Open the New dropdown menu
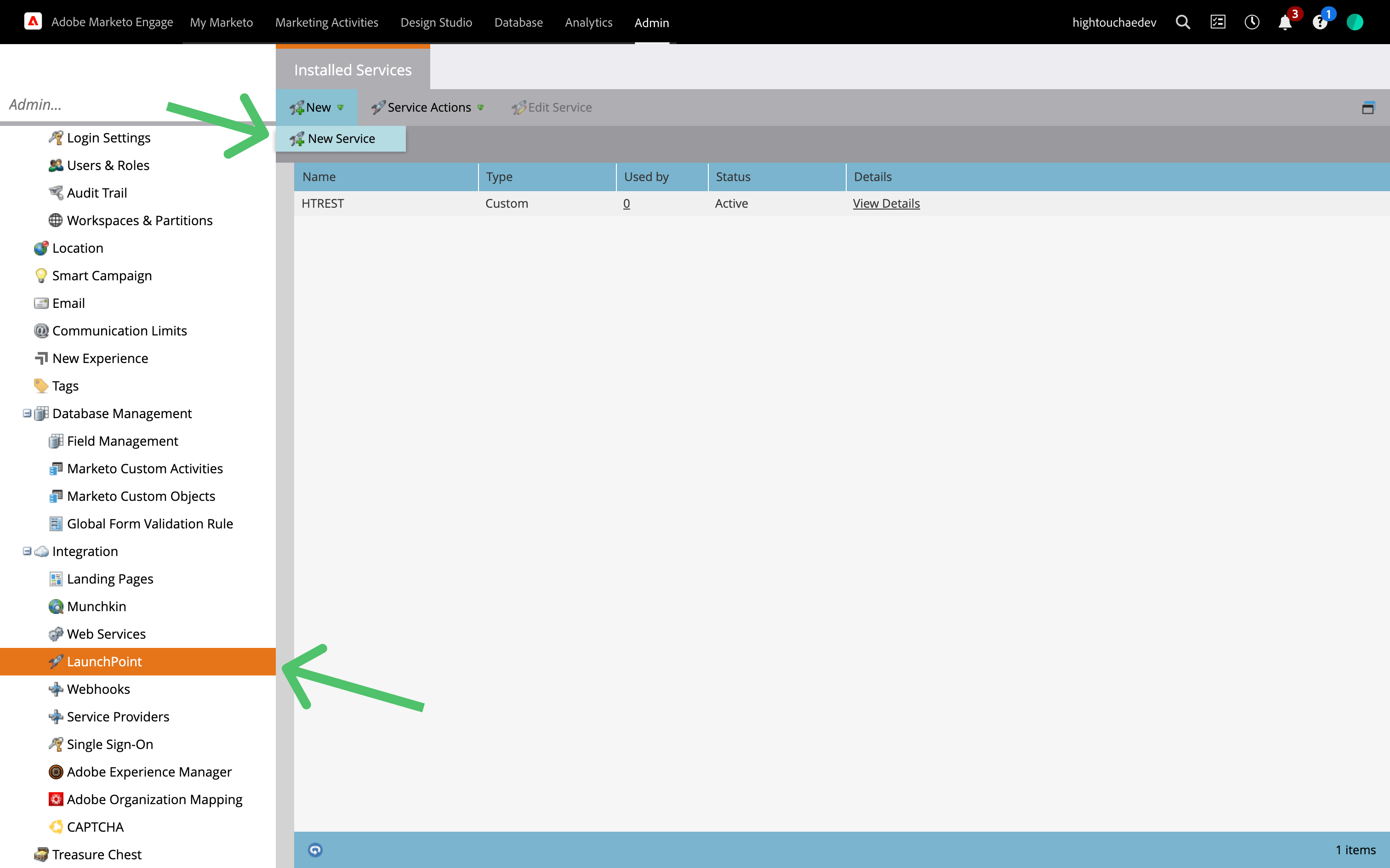1390x868 pixels. tap(316, 108)
